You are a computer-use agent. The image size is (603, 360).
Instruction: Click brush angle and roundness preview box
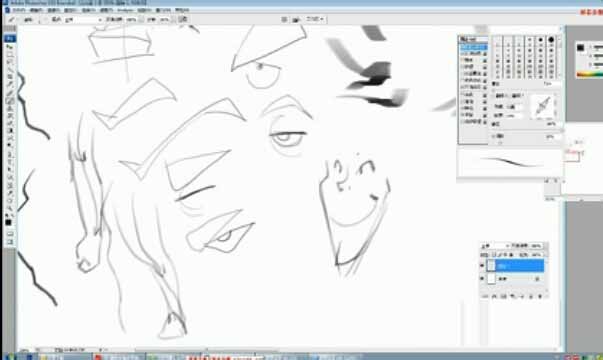click(x=542, y=105)
